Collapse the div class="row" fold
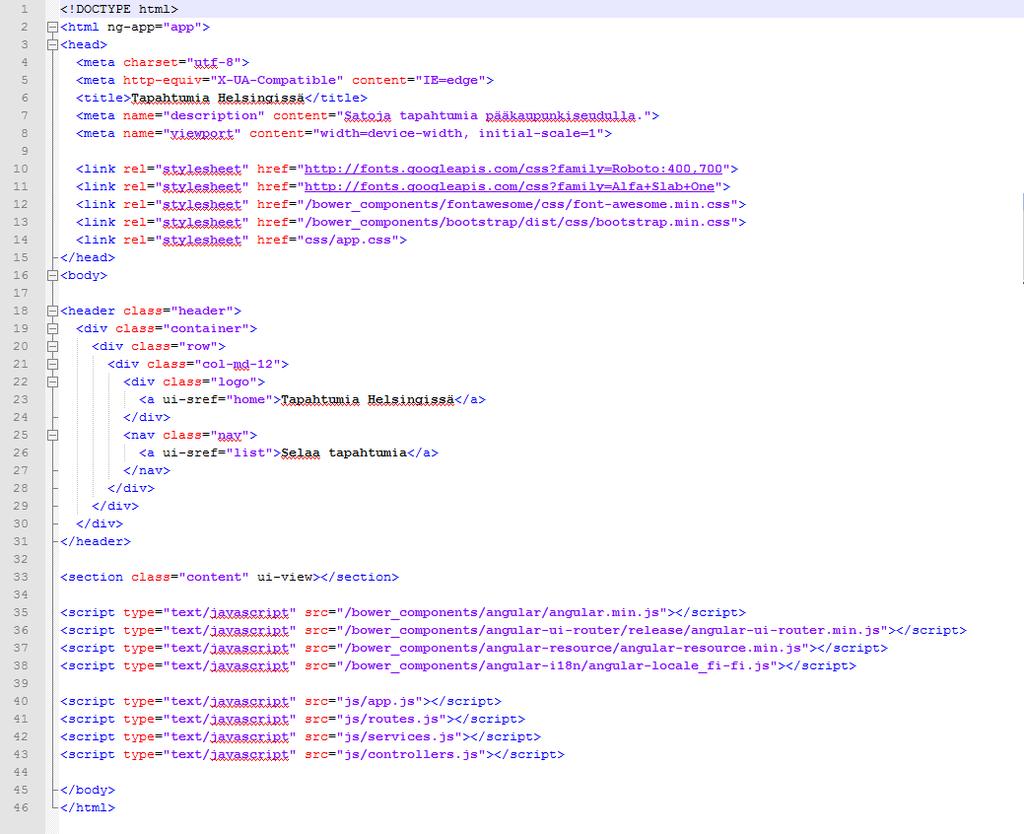1024x834 pixels. click(x=52, y=346)
